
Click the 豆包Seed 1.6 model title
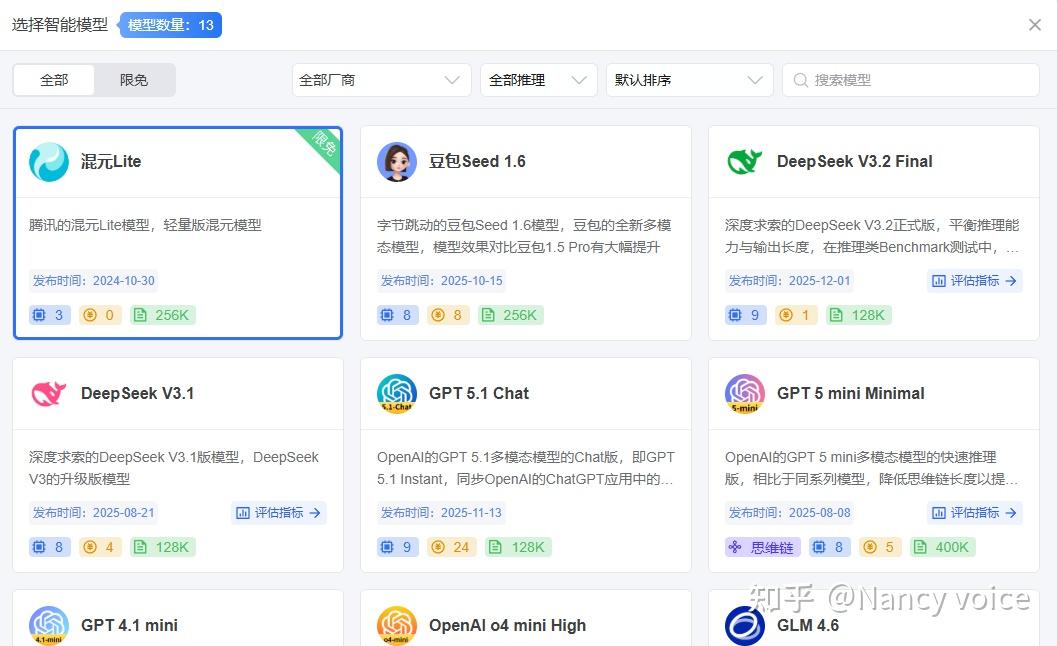point(477,161)
